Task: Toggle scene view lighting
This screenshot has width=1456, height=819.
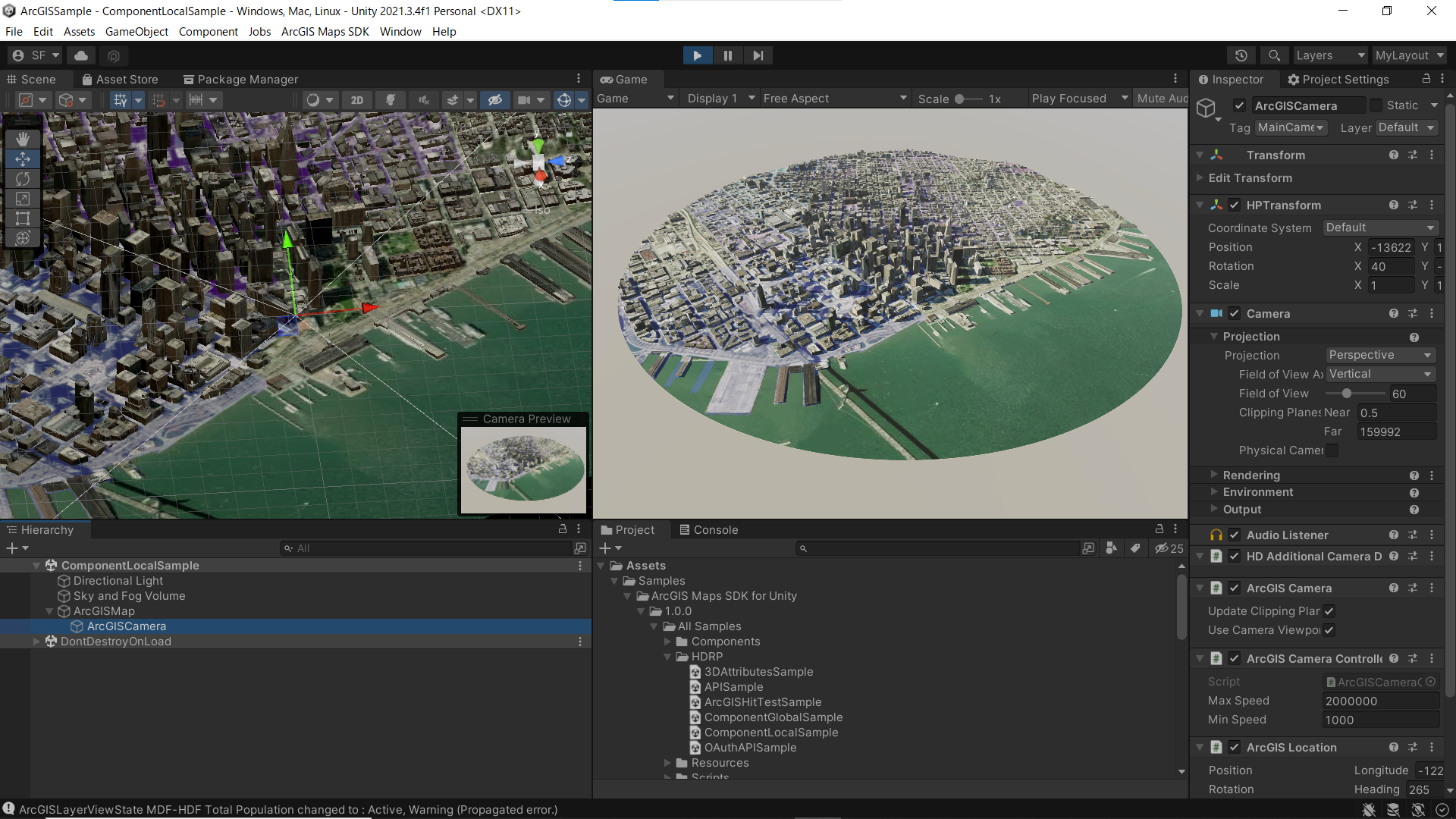Action: [391, 99]
